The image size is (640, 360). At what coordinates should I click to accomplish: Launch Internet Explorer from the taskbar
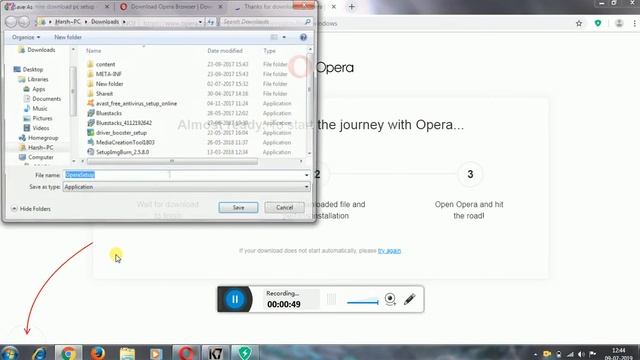click(39, 353)
